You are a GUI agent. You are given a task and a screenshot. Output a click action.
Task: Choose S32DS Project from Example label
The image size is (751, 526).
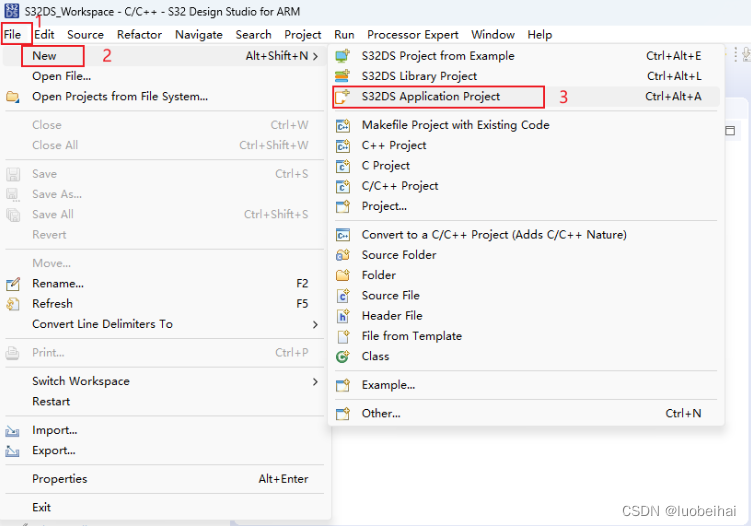coord(438,56)
